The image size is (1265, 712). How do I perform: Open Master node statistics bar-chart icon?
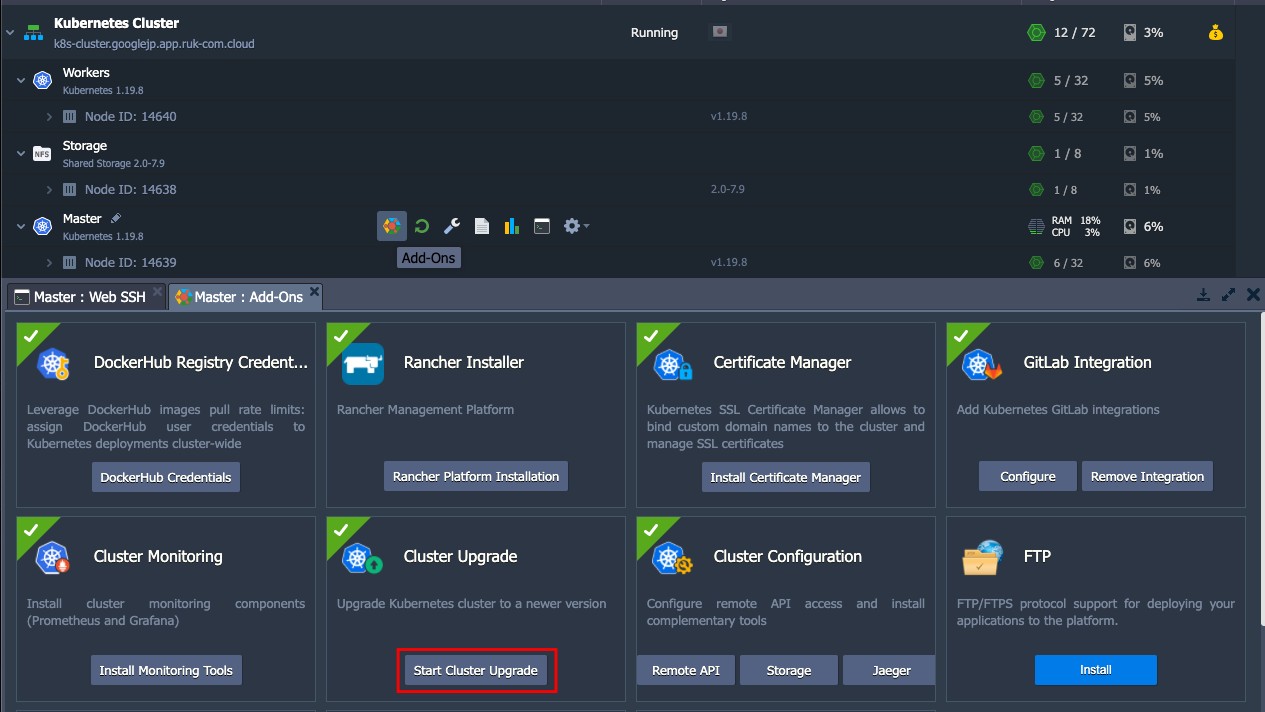coord(511,225)
